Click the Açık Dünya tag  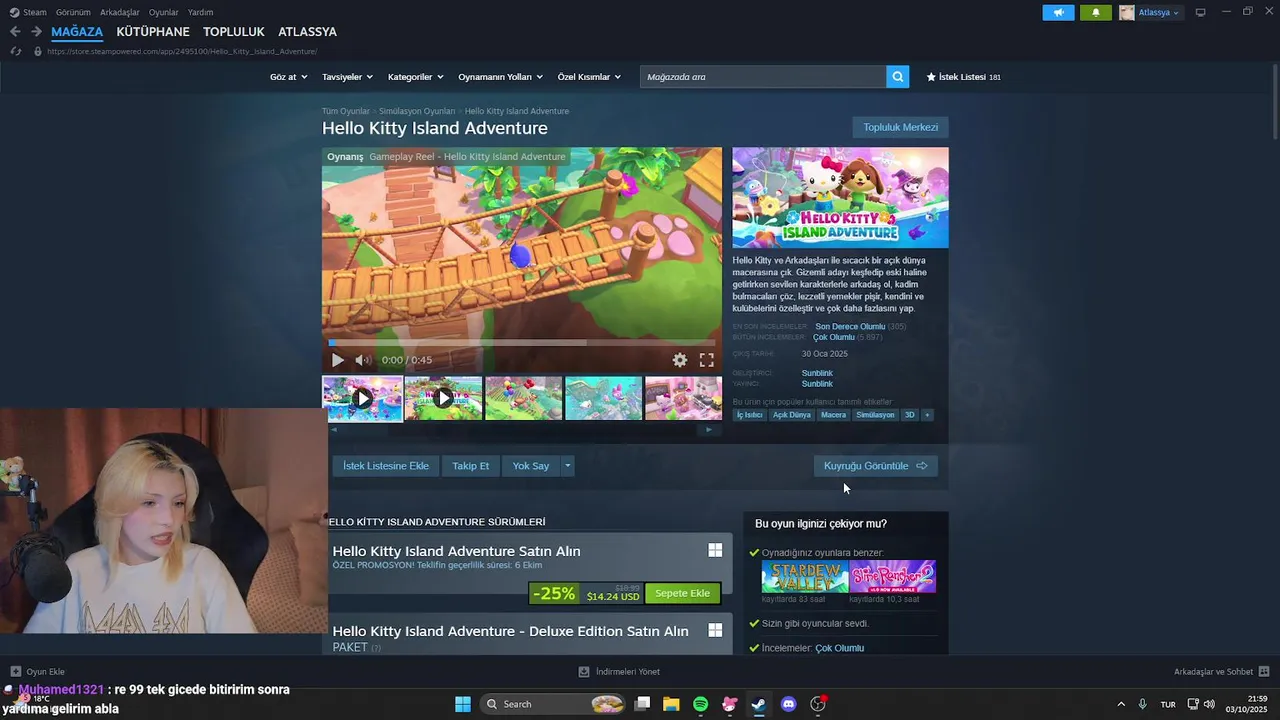click(792, 415)
